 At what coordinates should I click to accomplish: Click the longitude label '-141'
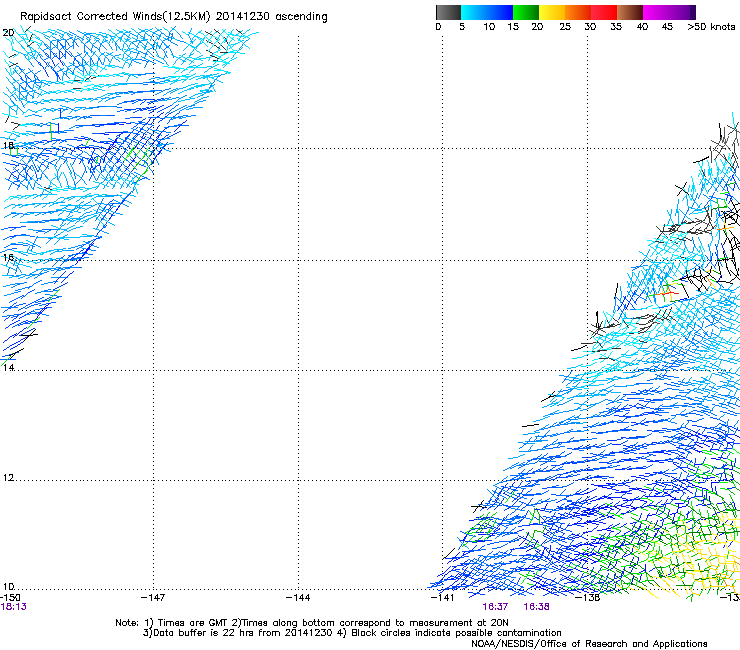pos(442,598)
